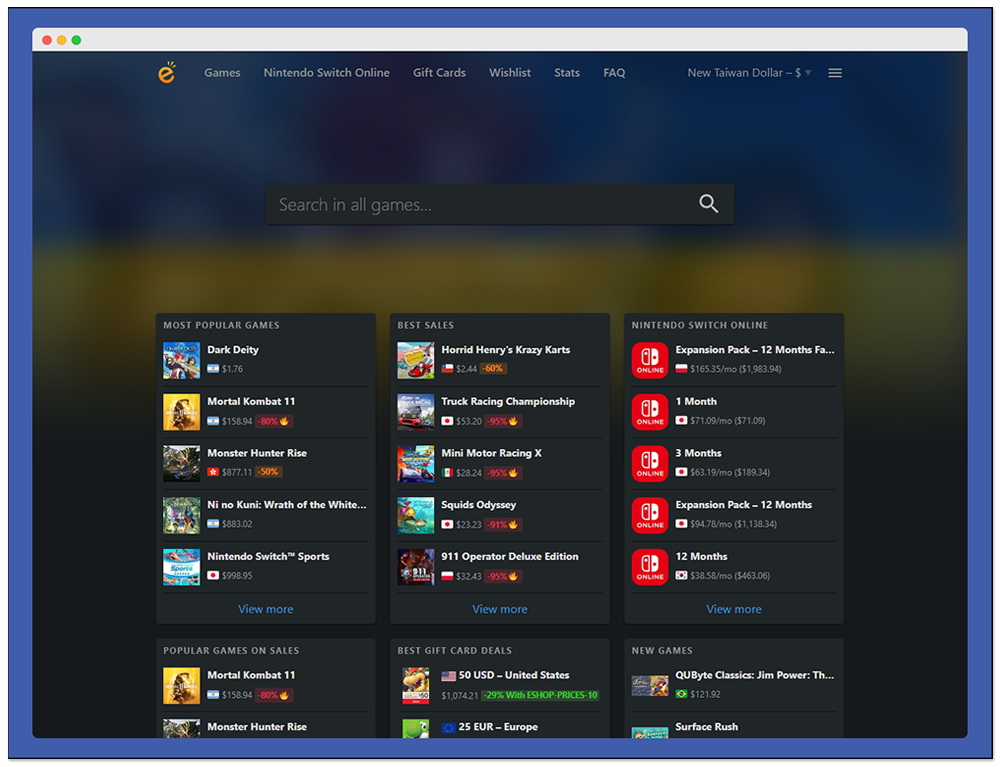Click the Hong Kong flag under Monster Hunter Rise
The image size is (1000, 767).
click(x=213, y=472)
